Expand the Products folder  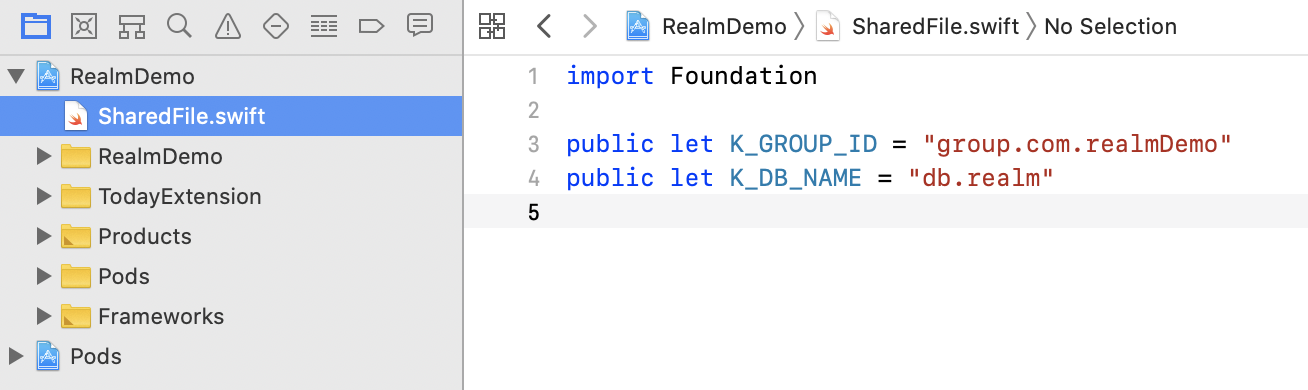[43, 237]
